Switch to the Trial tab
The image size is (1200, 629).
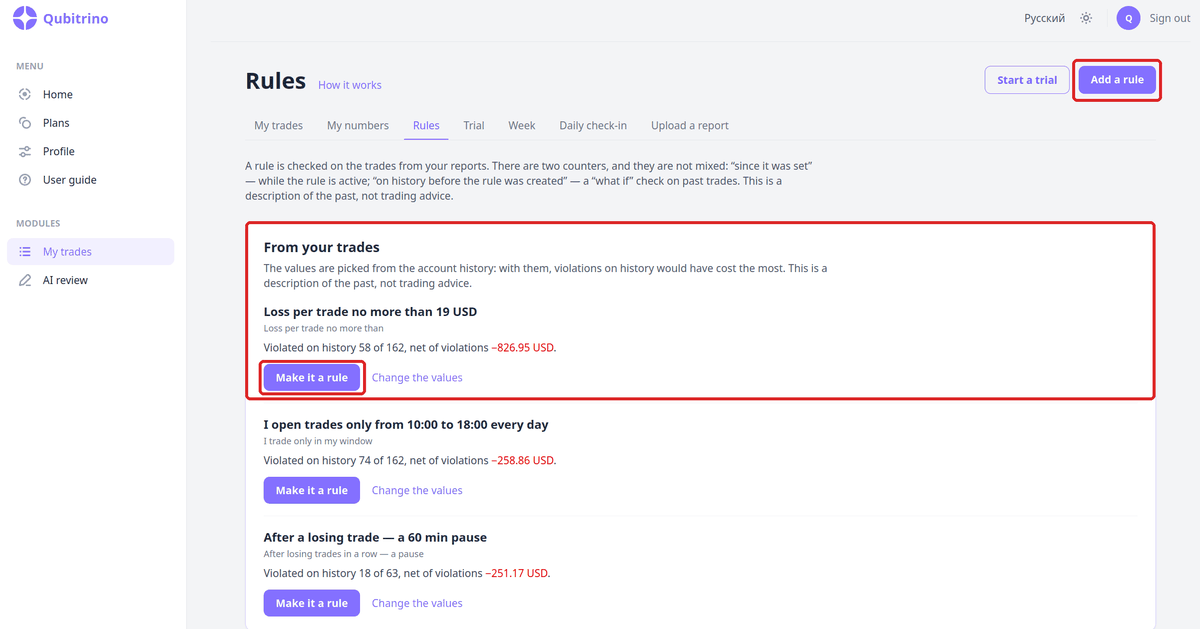pyautogui.click(x=474, y=126)
